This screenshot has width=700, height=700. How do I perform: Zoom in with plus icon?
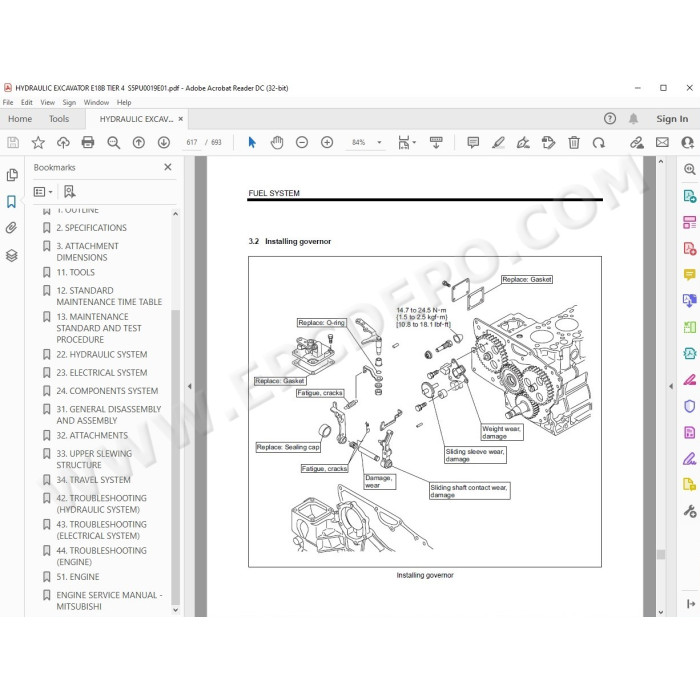327,142
